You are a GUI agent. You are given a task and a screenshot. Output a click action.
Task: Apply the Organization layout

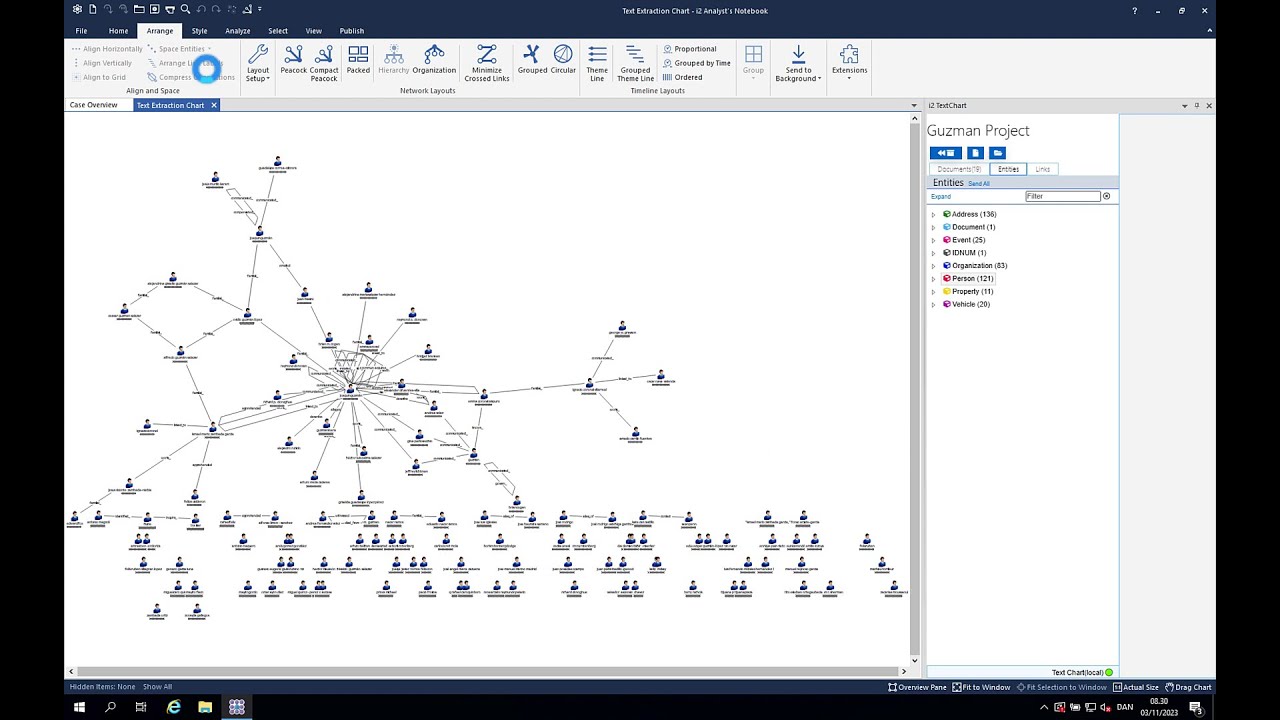click(434, 60)
